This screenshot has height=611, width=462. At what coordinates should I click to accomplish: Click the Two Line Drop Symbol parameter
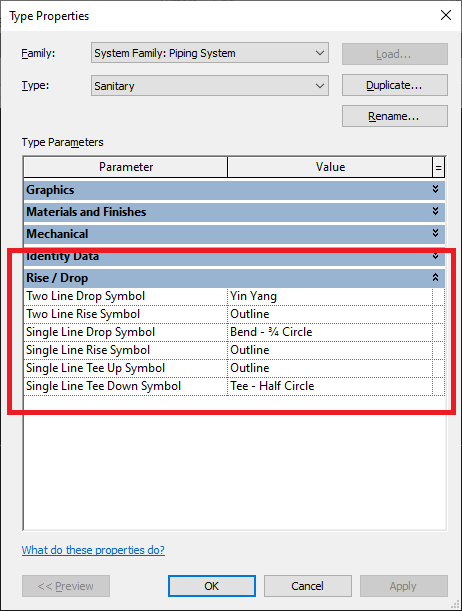(125, 296)
